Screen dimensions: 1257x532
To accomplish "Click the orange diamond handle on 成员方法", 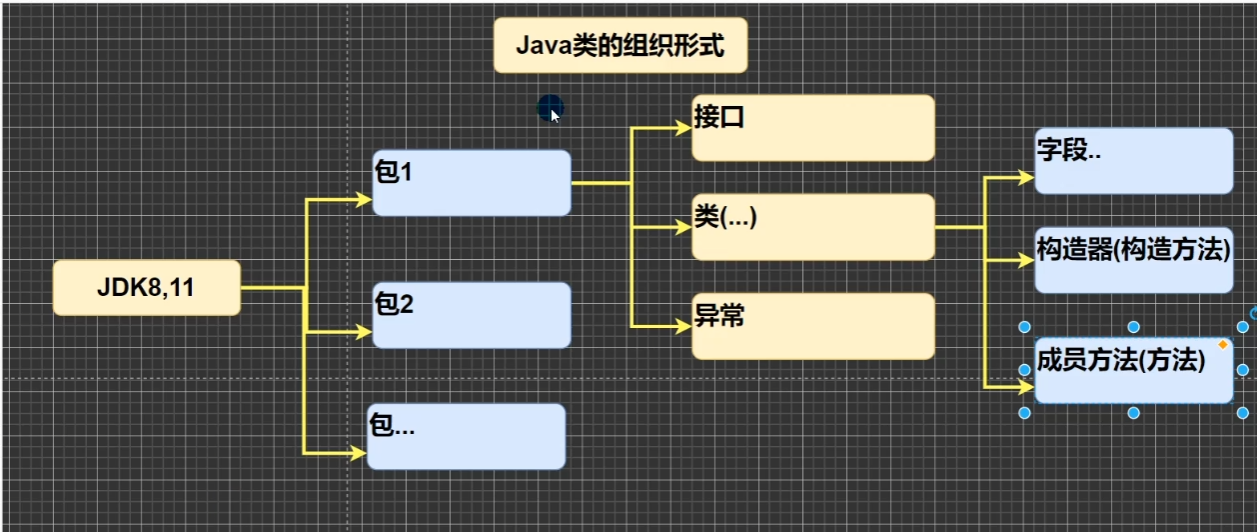I will pos(1222,344).
